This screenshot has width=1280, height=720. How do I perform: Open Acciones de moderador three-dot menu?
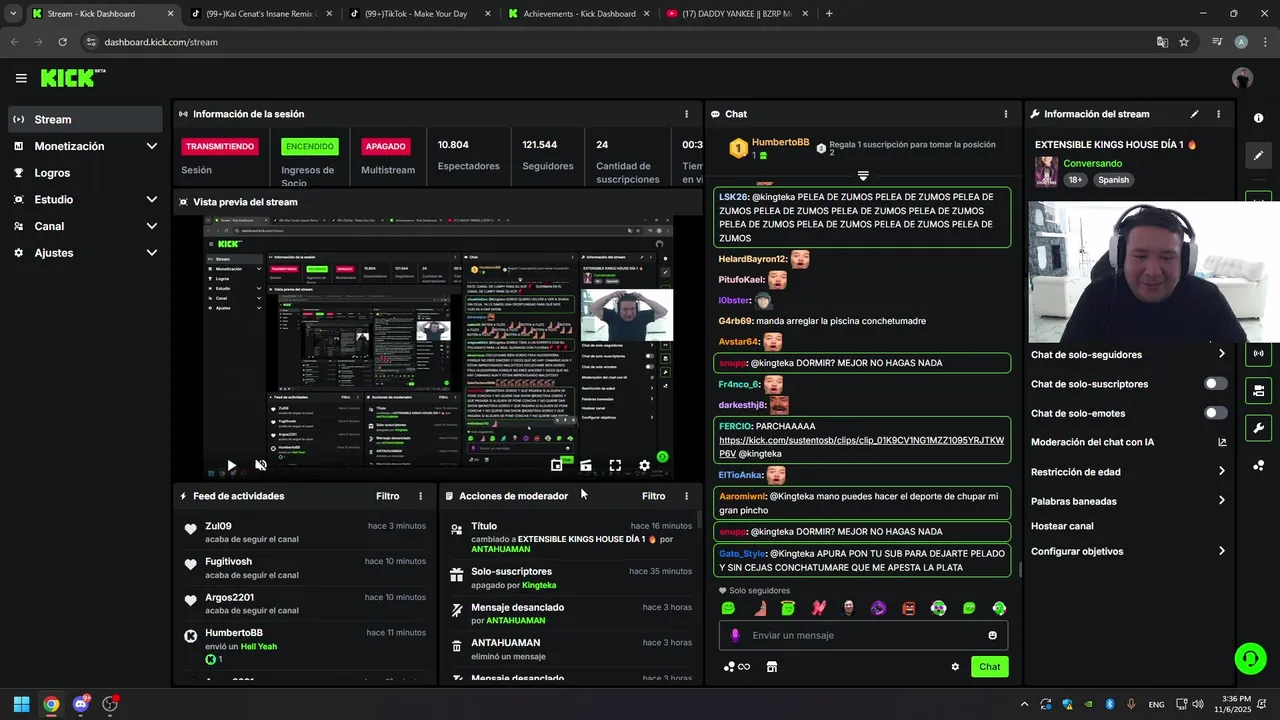[x=686, y=496]
